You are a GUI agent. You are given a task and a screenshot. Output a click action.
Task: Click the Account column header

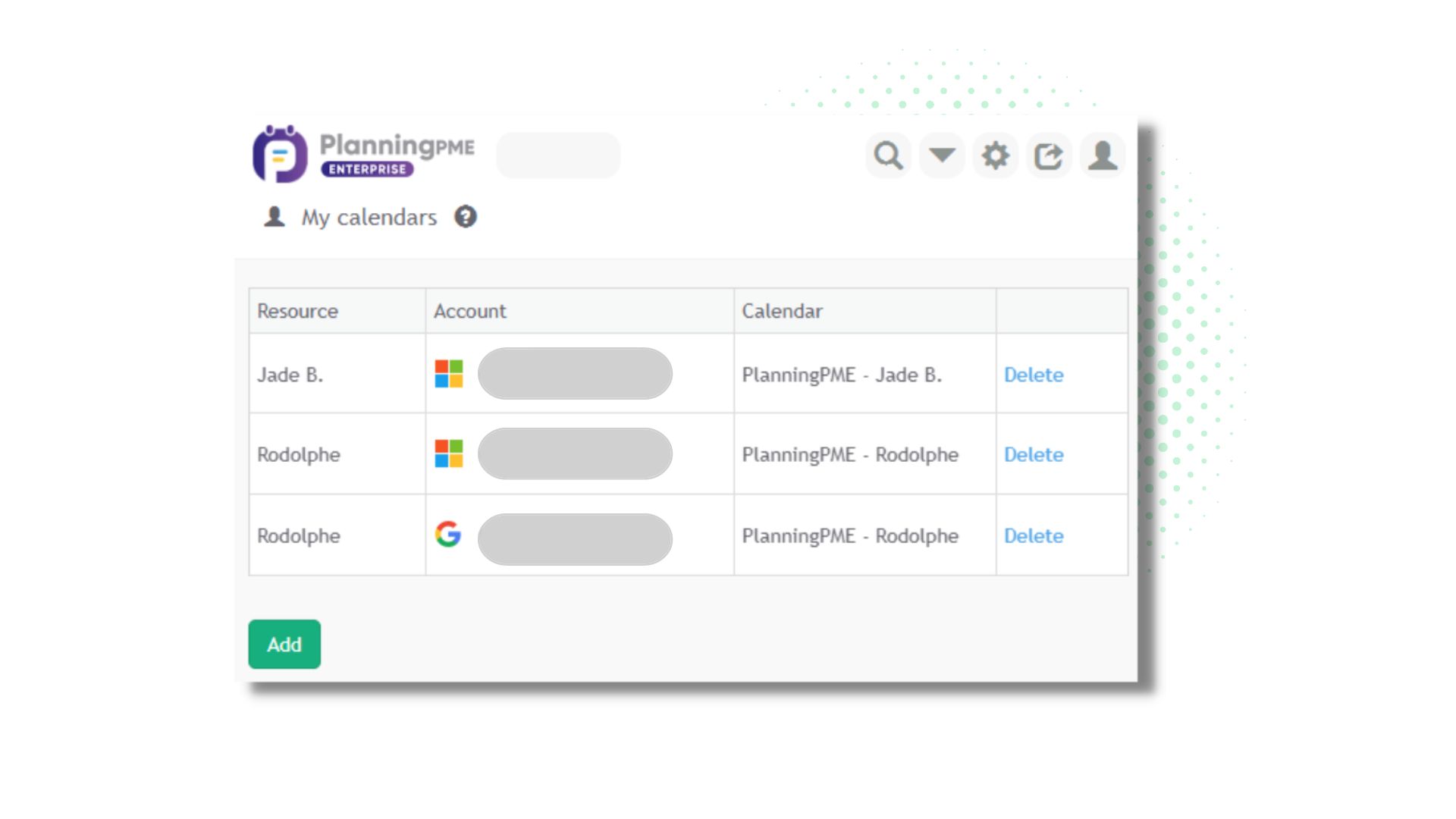(469, 311)
